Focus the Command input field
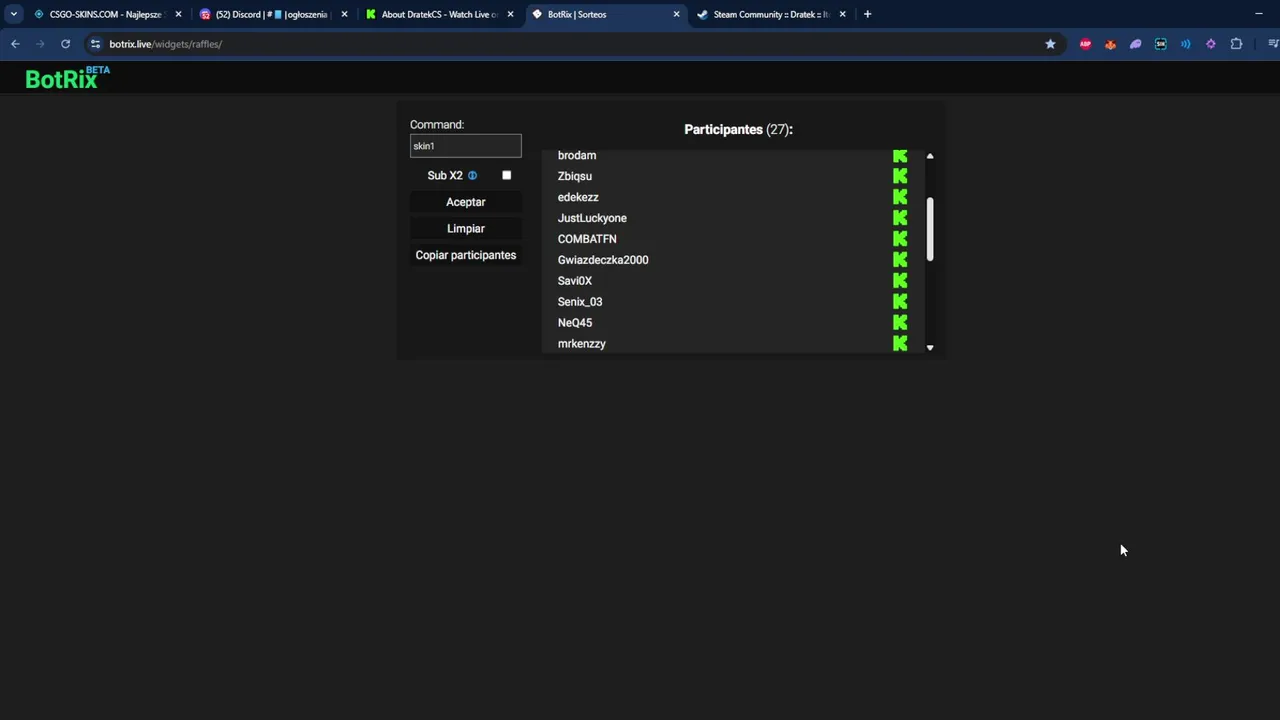This screenshot has width=1280, height=720. (x=466, y=146)
